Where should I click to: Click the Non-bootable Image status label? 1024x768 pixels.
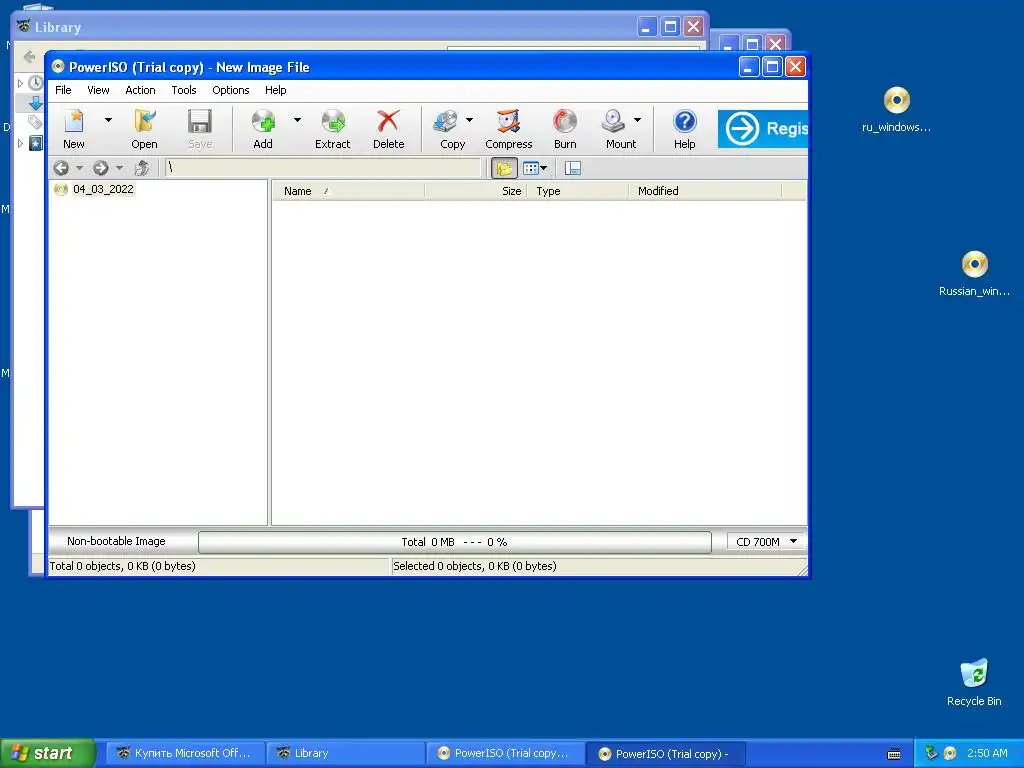(116, 541)
